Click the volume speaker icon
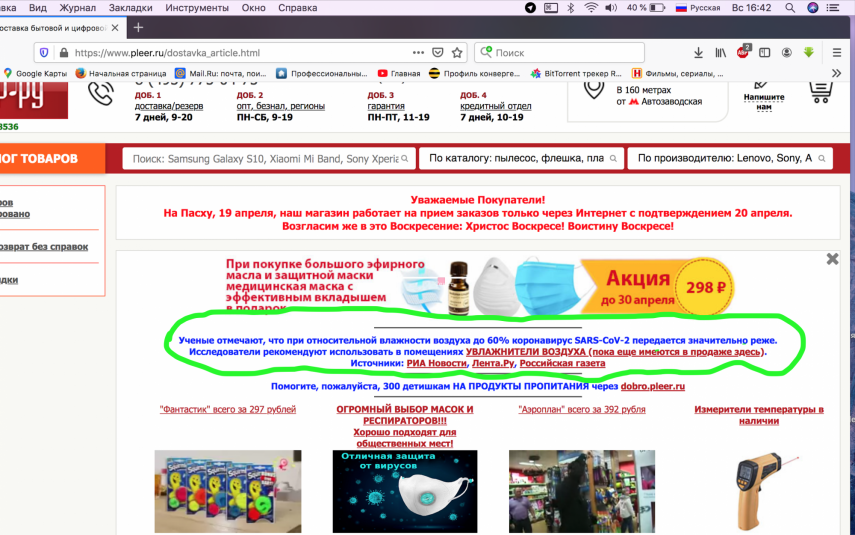 tap(611, 8)
